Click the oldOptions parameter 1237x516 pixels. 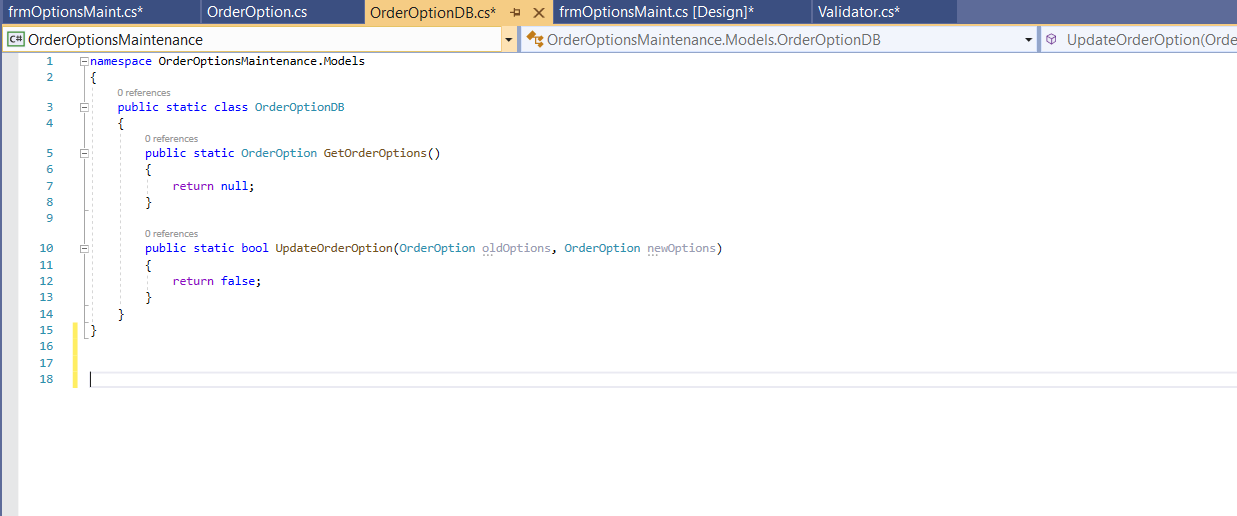pyautogui.click(x=516, y=248)
